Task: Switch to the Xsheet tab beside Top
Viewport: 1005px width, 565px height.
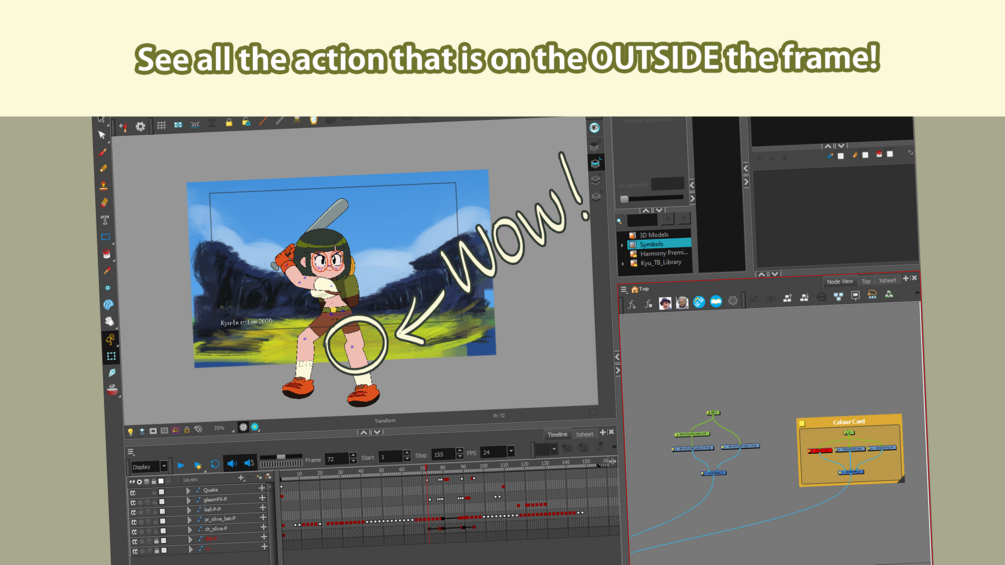Action: (x=887, y=281)
